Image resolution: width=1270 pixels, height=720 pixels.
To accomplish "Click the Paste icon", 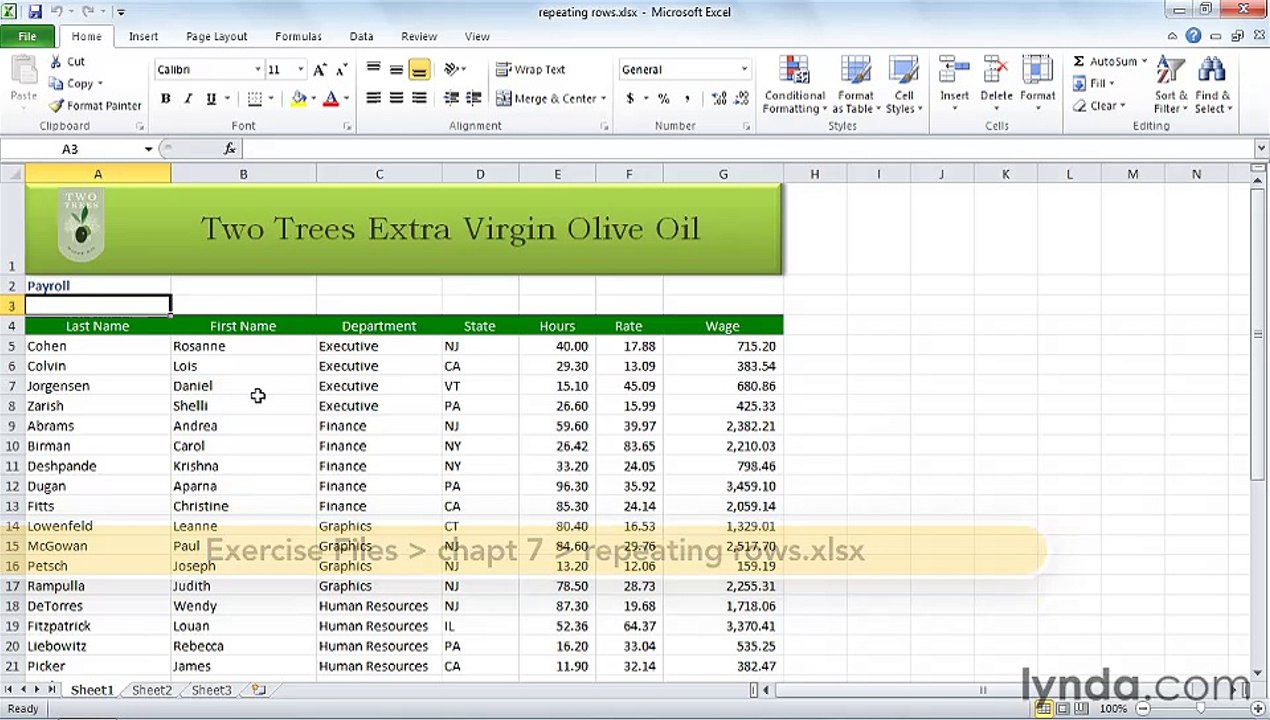I will tap(23, 72).
